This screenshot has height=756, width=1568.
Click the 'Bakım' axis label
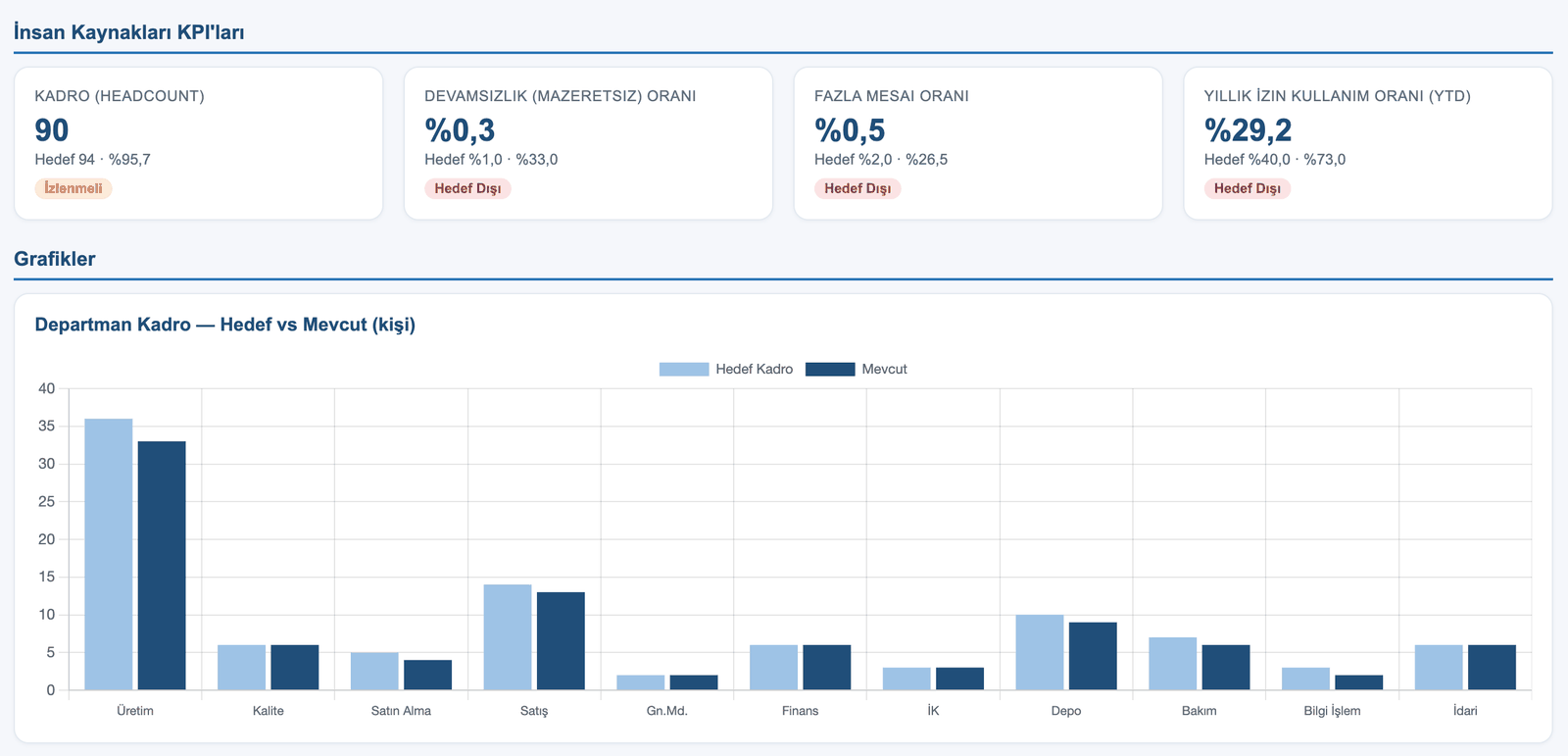tap(1200, 711)
